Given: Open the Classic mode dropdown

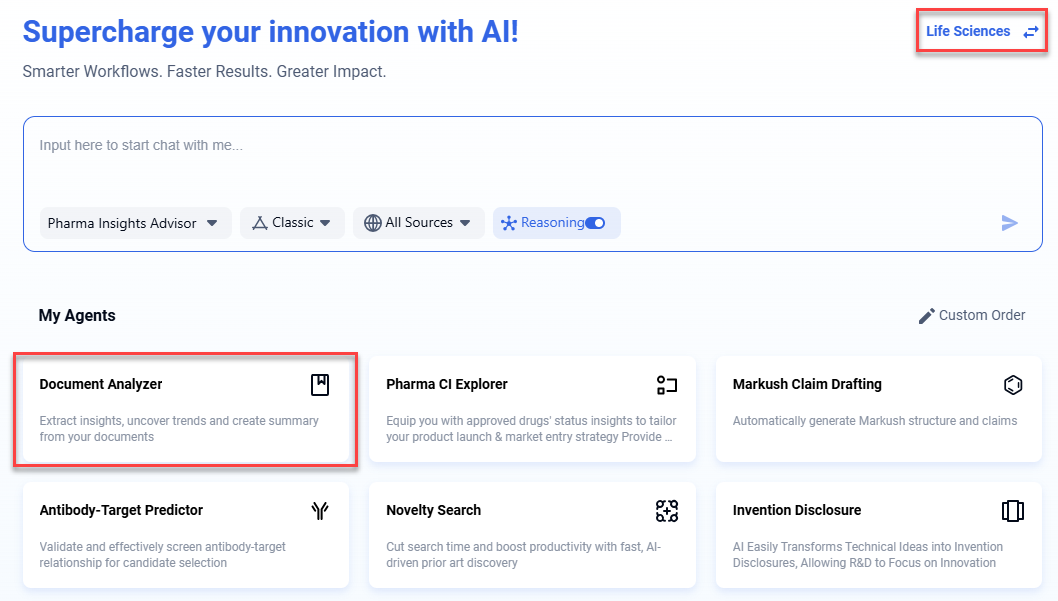Looking at the screenshot, I should [x=325, y=223].
